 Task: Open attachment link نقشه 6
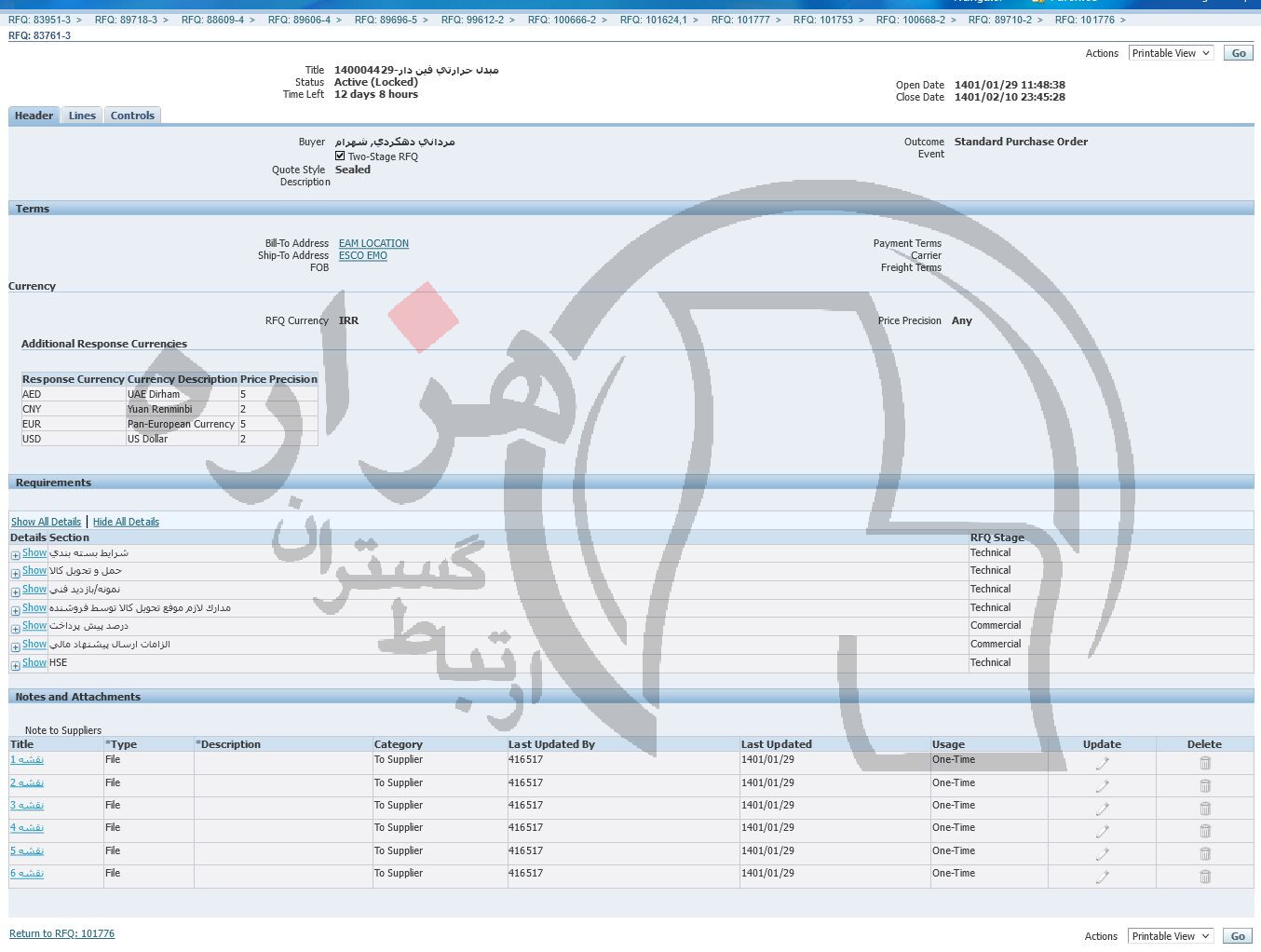pos(27,873)
